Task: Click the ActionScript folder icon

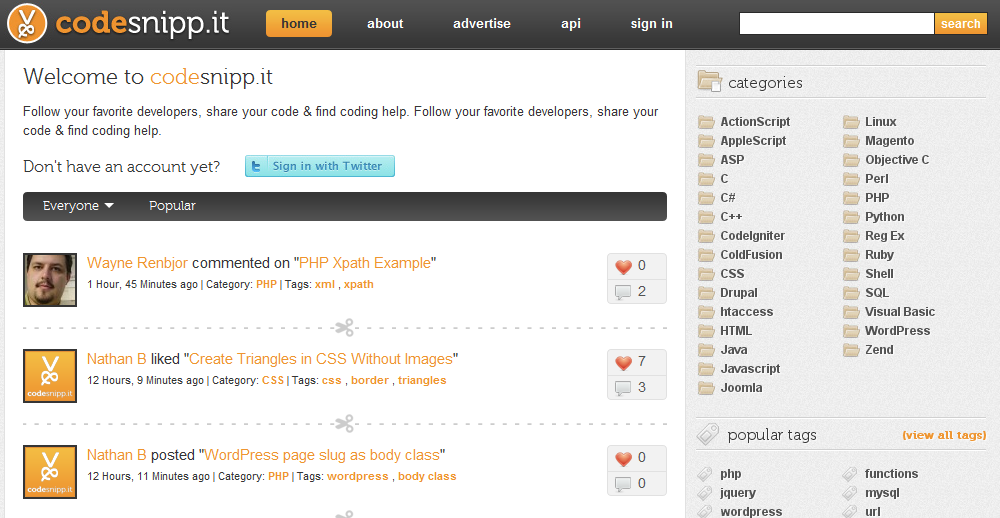Action: click(x=706, y=122)
